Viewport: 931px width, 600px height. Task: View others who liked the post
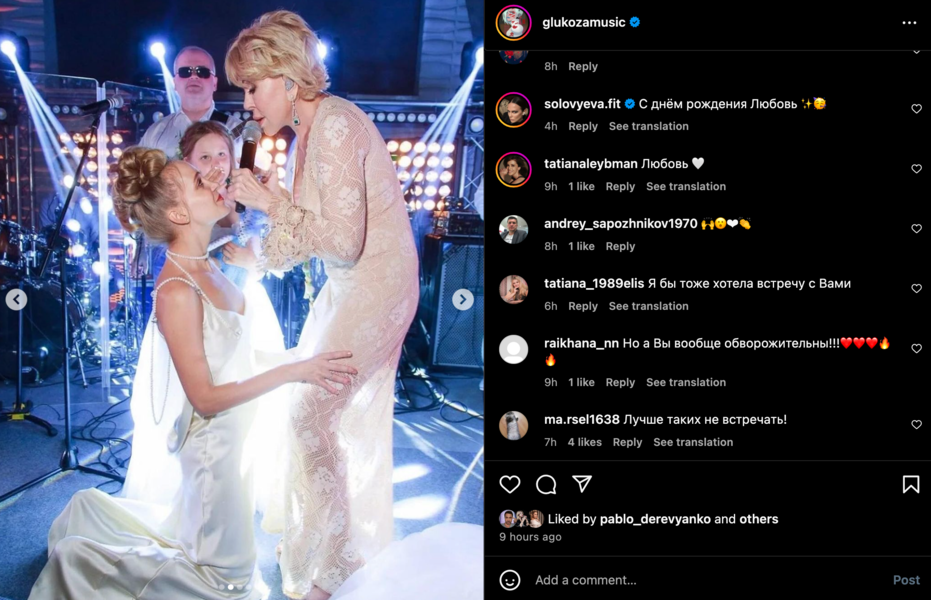point(759,519)
